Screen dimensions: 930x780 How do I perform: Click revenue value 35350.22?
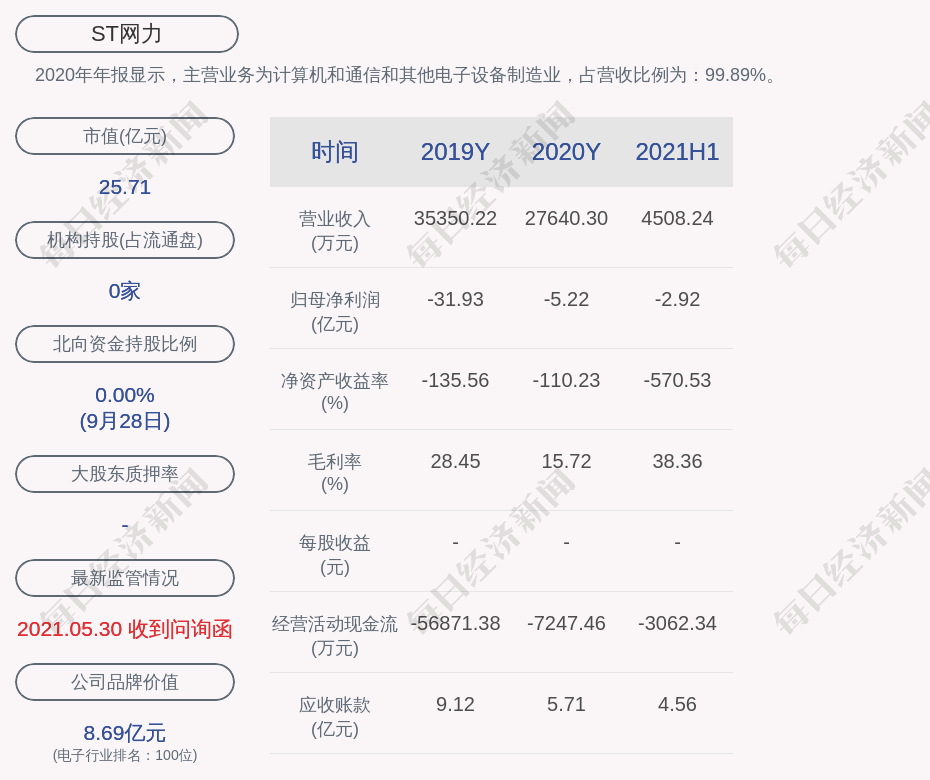pos(455,218)
